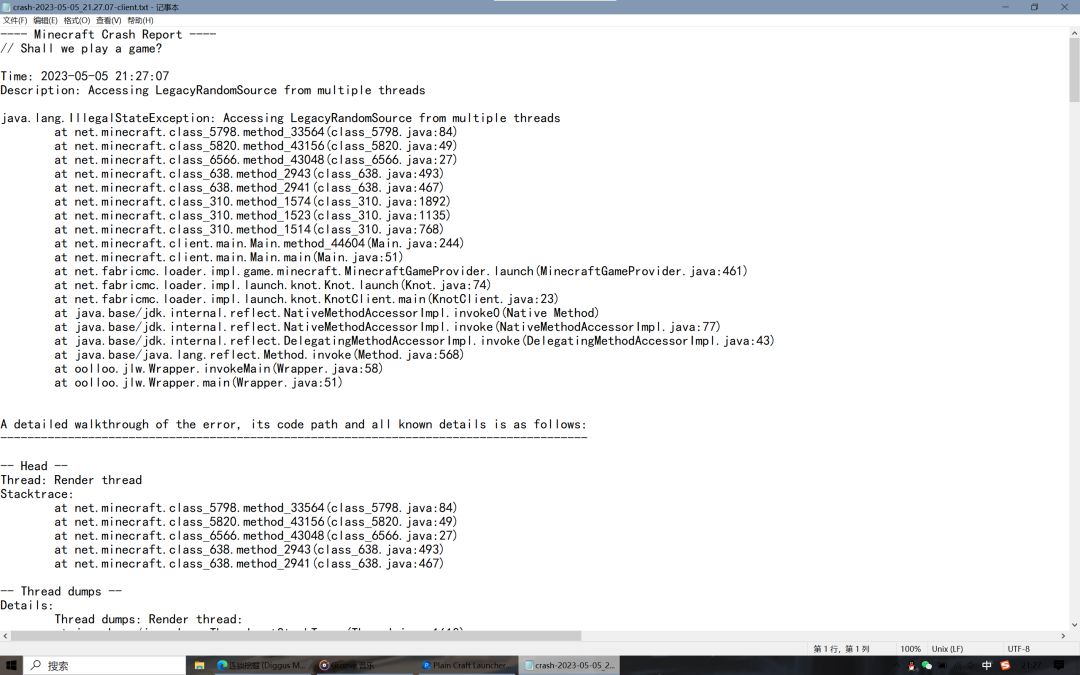Click the 'Thread dumps: Render thread:' line
The height and width of the screenshot is (675, 1080).
(148, 619)
